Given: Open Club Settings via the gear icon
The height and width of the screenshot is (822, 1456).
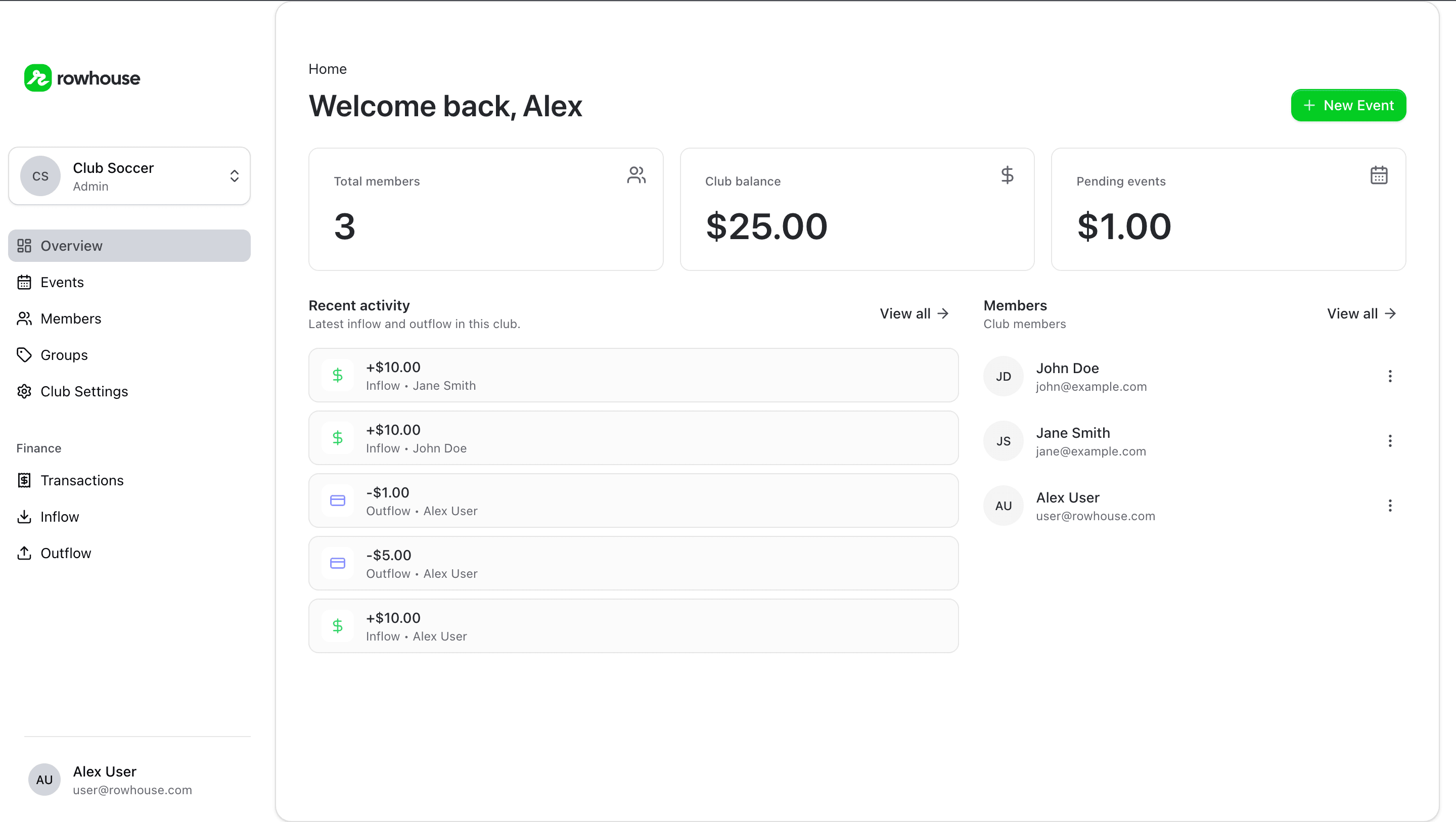Looking at the screenshot, I should point(24,391).
